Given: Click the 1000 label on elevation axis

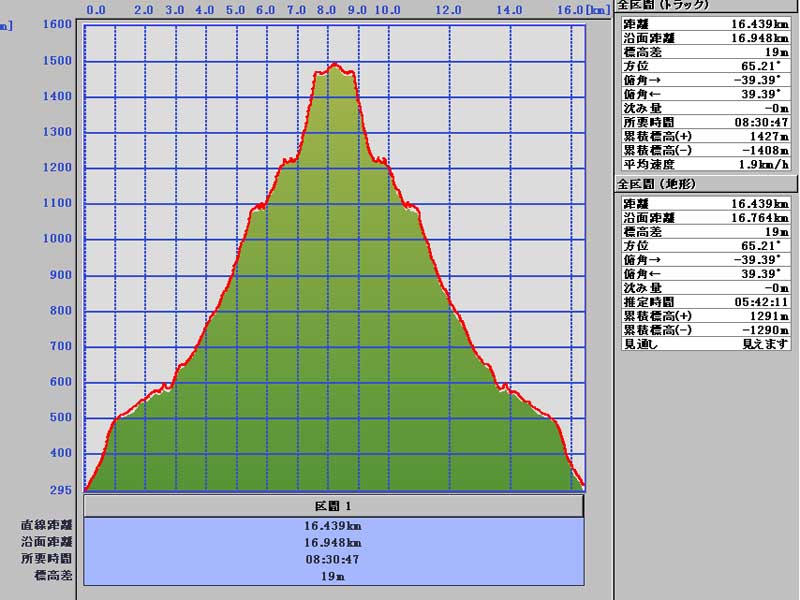Looking at the screenshot, I should click(58, 239).
